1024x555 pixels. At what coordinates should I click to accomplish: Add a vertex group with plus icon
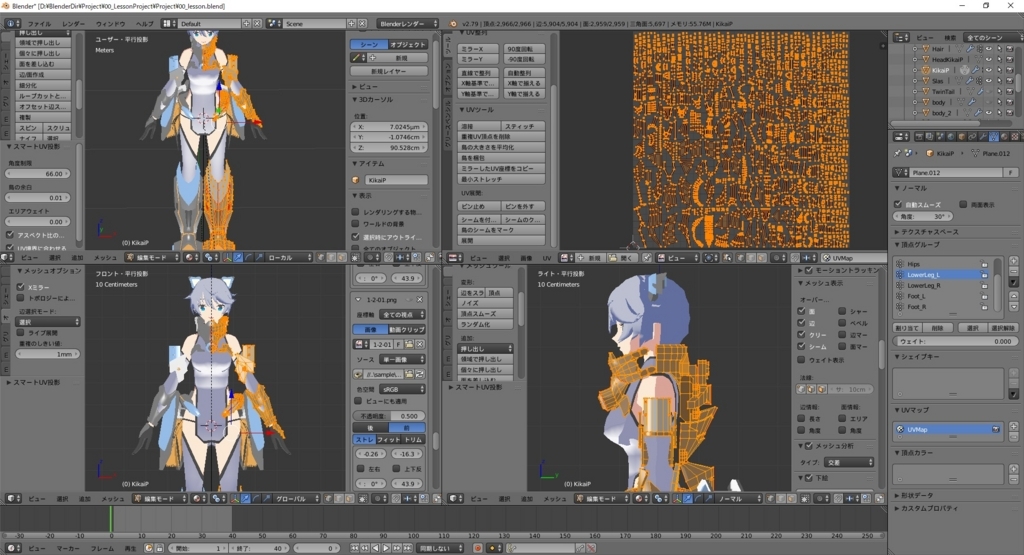coord(1014,261)
